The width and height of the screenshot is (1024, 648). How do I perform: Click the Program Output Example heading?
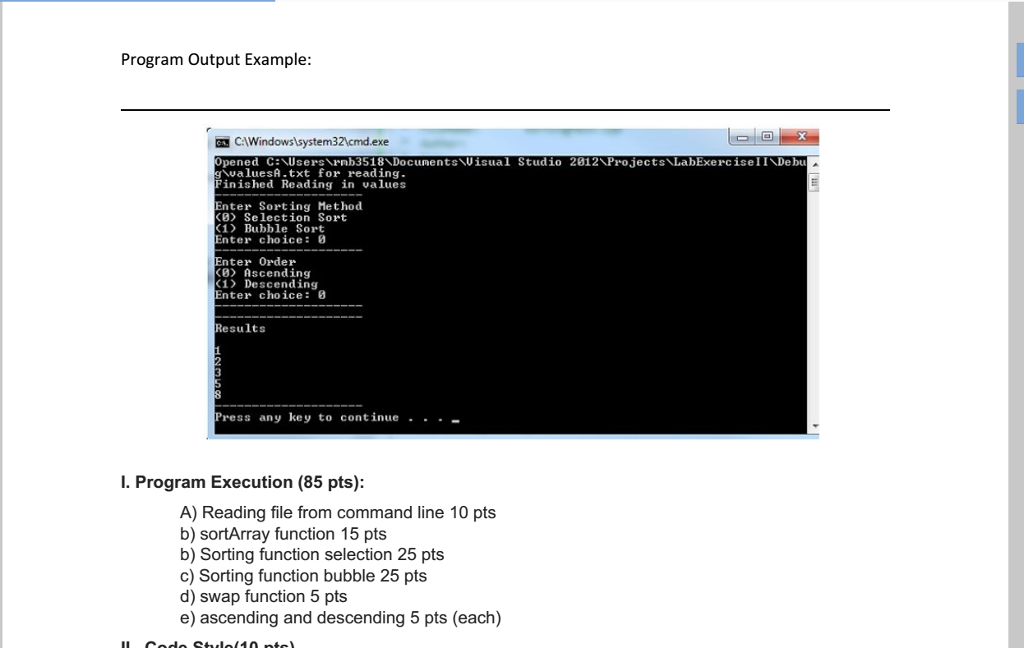[x=216, y=59]
